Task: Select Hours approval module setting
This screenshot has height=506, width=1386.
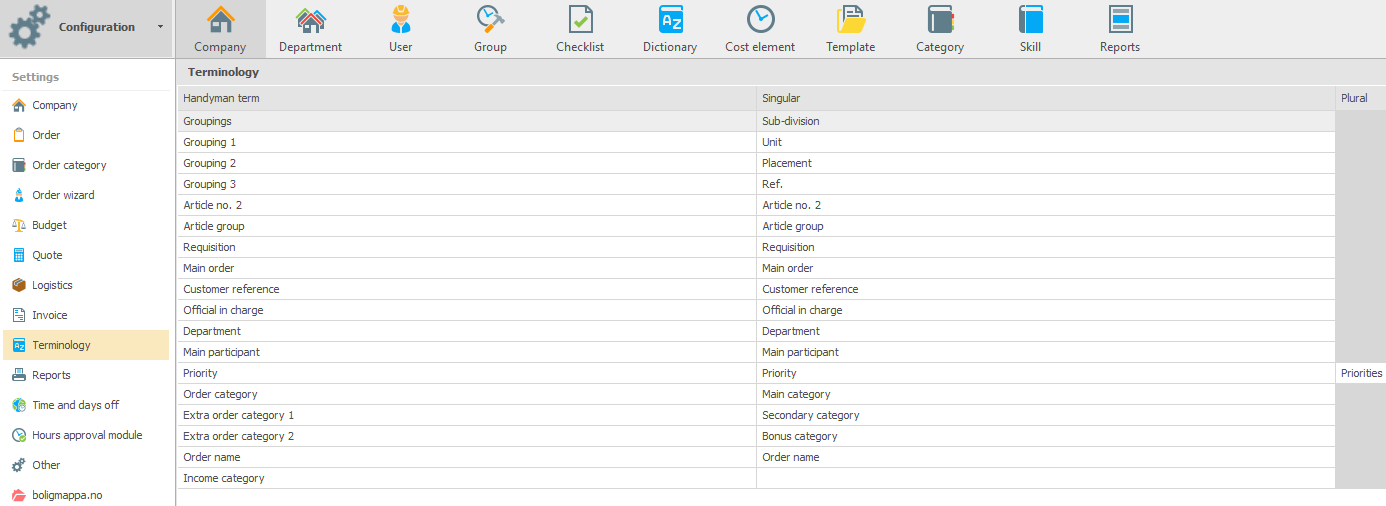Action: [x=86, y=435]
